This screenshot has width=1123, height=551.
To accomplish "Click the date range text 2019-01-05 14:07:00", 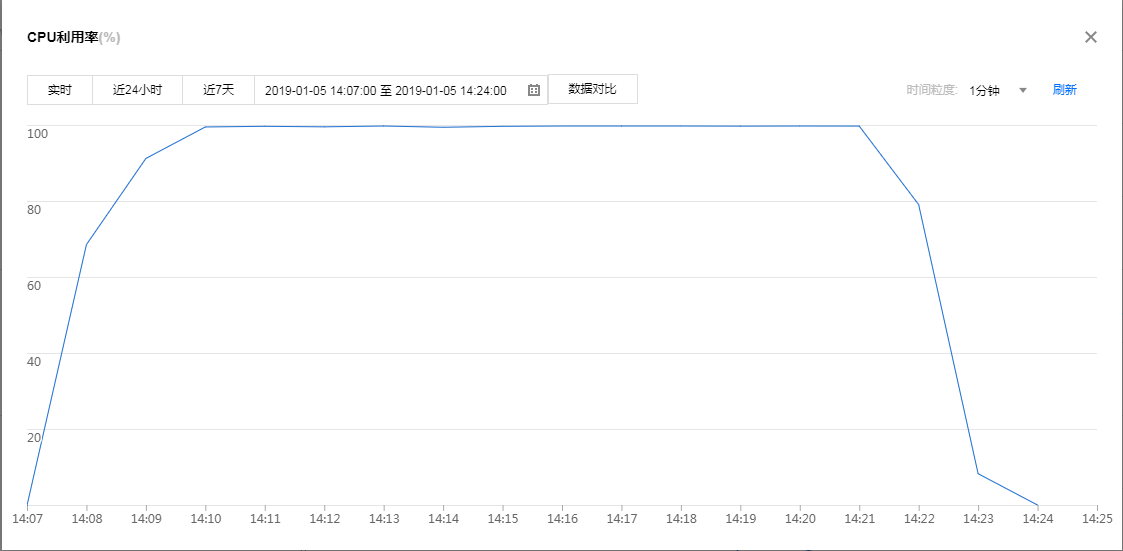I will (320, 91).
